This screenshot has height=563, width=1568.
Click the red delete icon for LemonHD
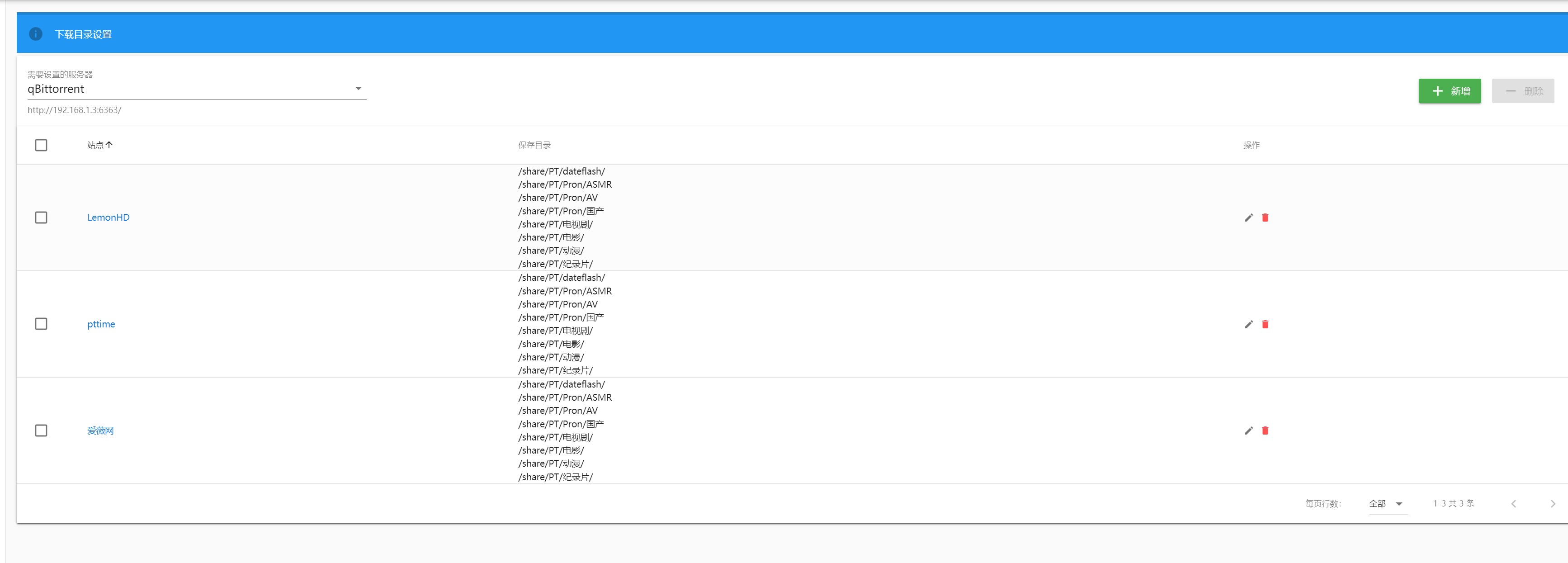coord(1265,218)
